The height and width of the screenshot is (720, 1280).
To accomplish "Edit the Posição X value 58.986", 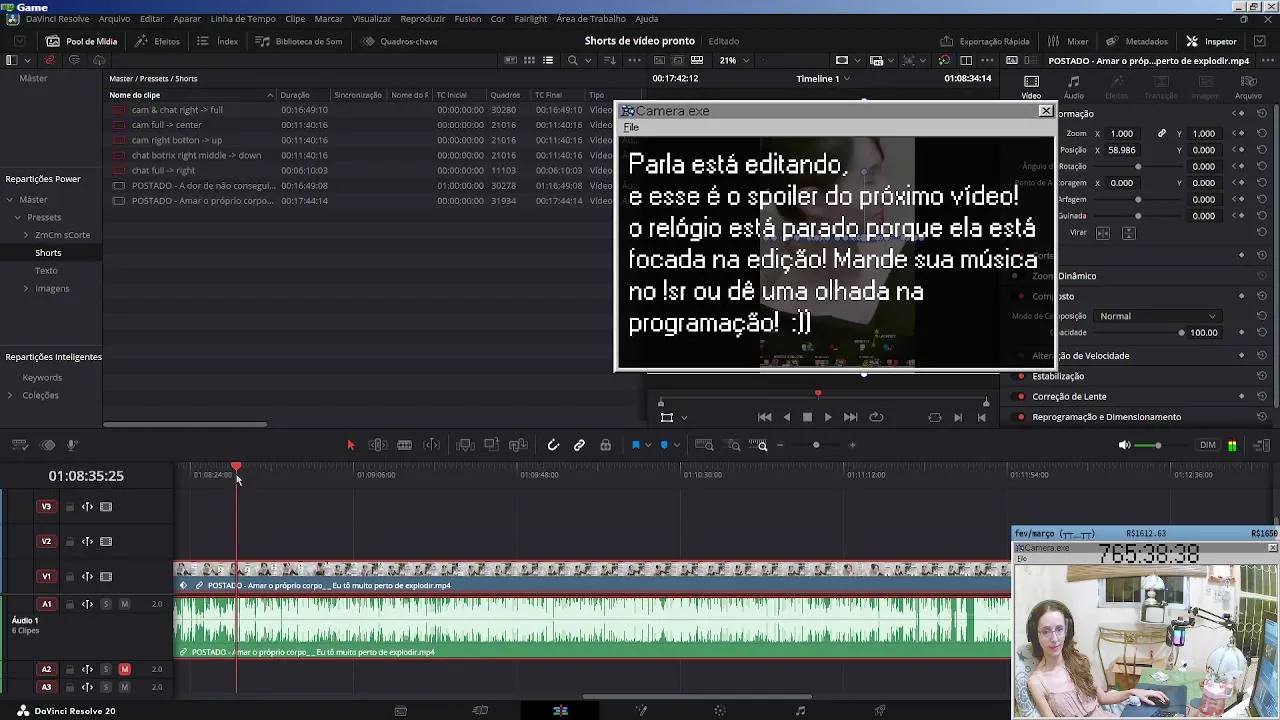I will point(1122,150).
